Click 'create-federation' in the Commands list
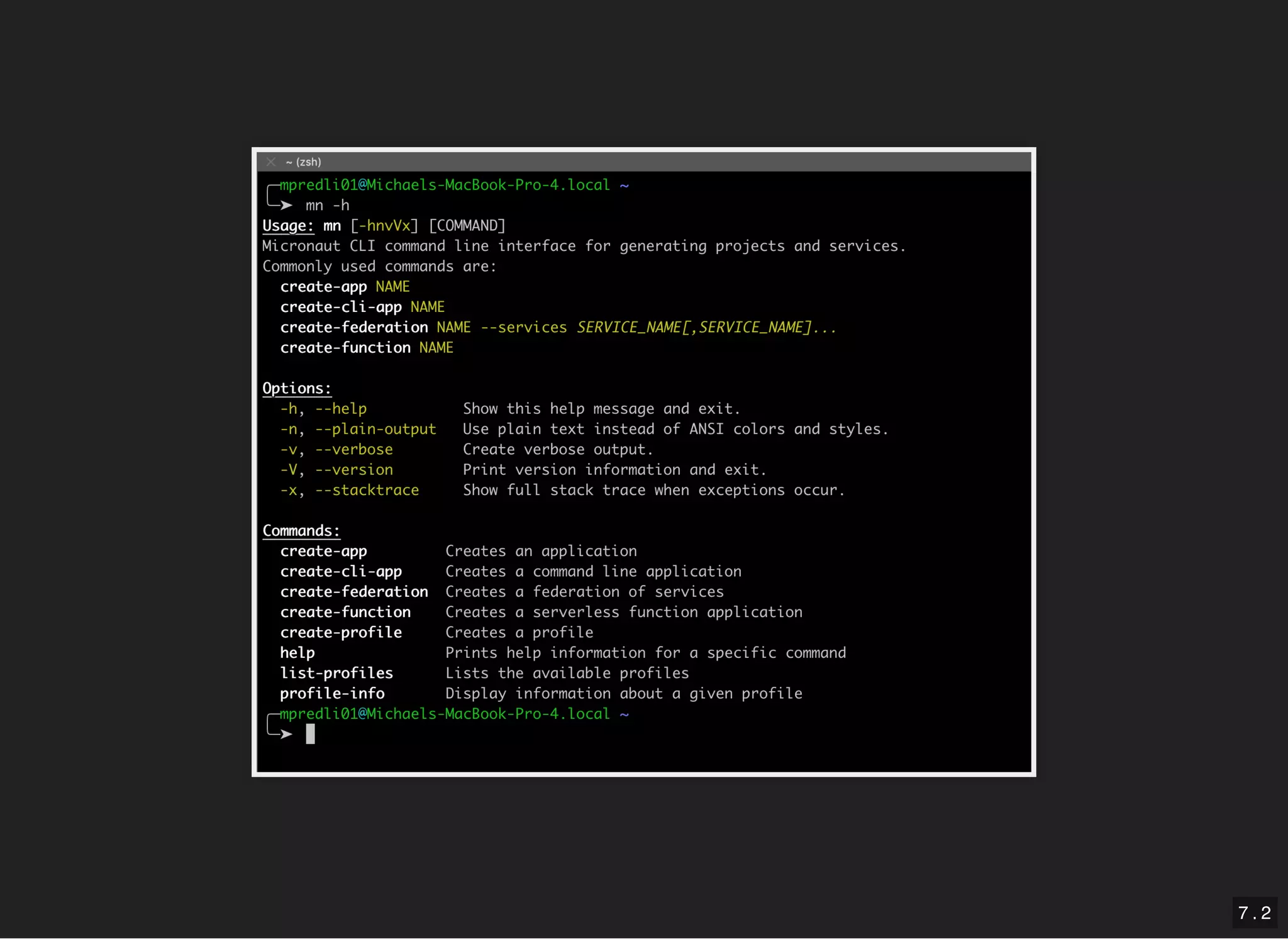Screen dimensions: 1288x939 pos(354,592)
